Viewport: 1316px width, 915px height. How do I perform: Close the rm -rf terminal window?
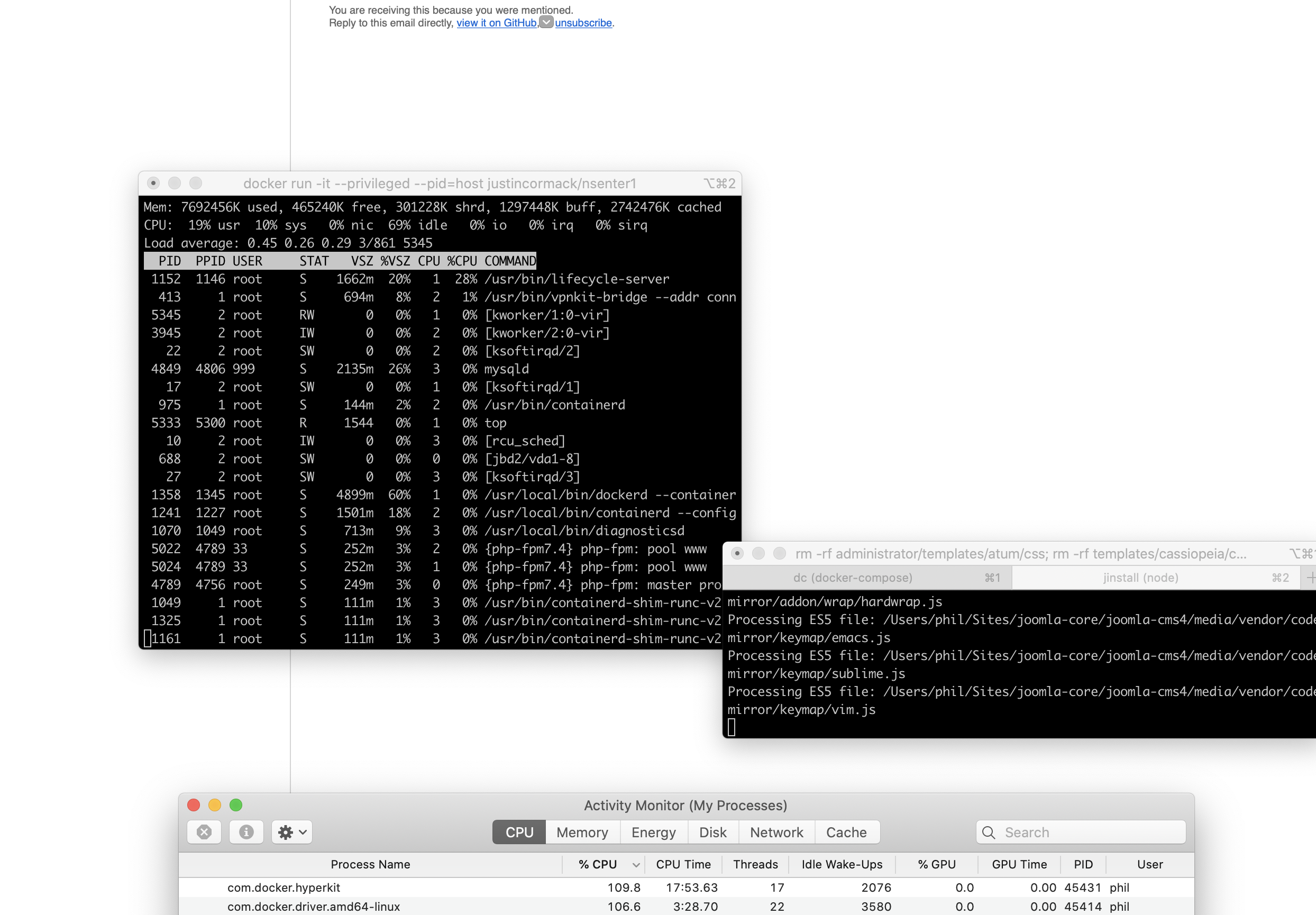pyautogui.click(x=737, y=553)
